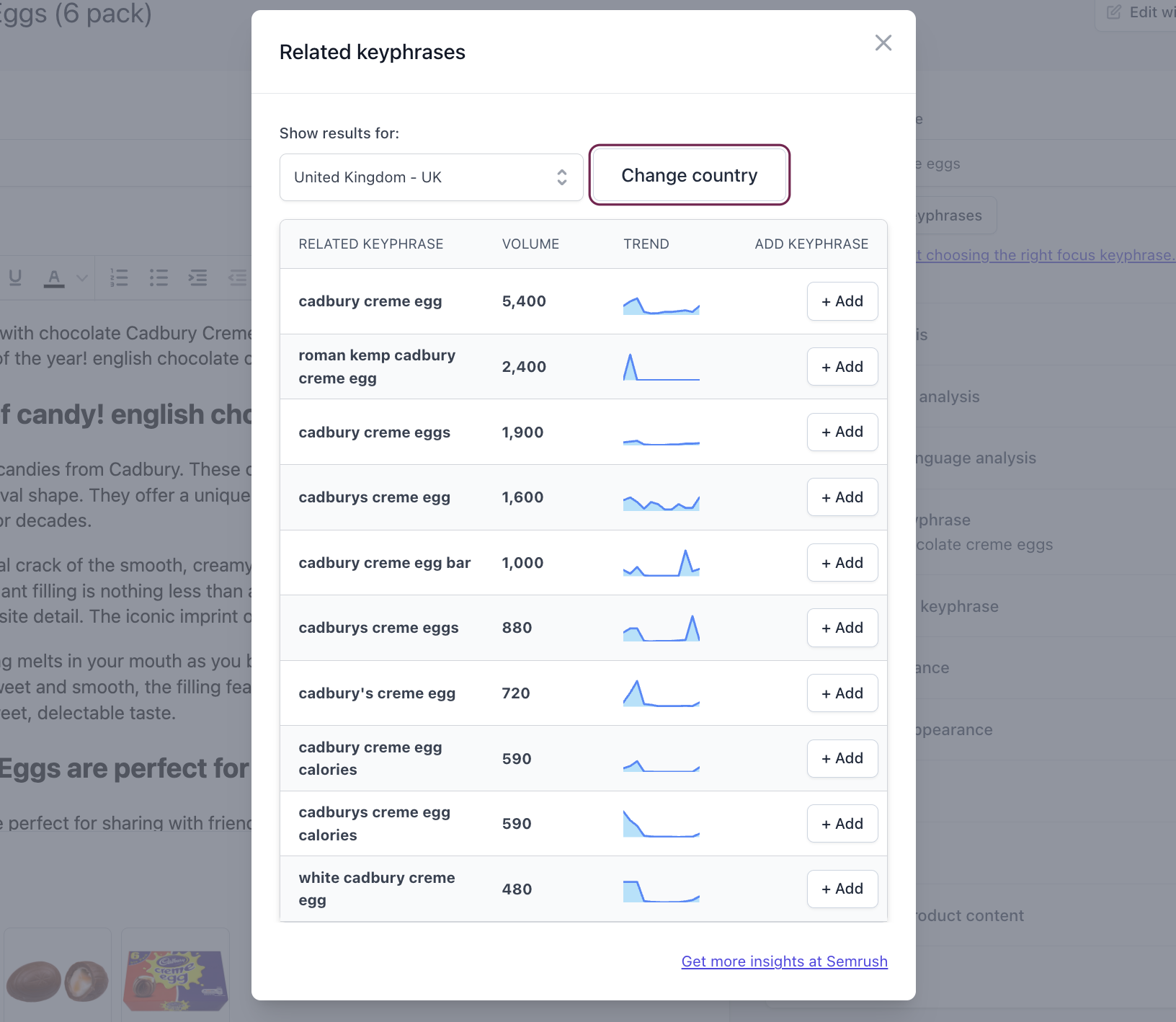Image resolution: width=1176 pixels, height=1022 pixels.
Task: Add the 'cadbury creme egg' keyphrase
Action: click(x=842, y=301)
